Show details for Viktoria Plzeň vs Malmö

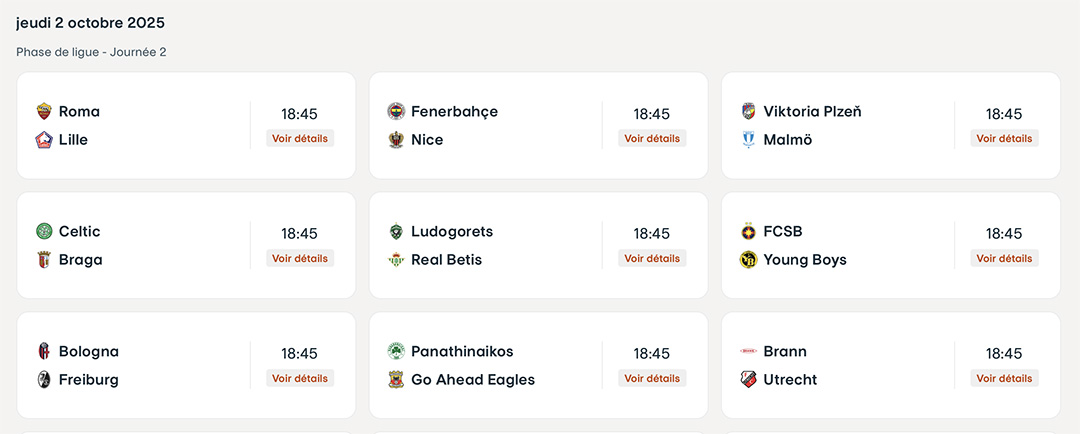(x=1004, y=139)
